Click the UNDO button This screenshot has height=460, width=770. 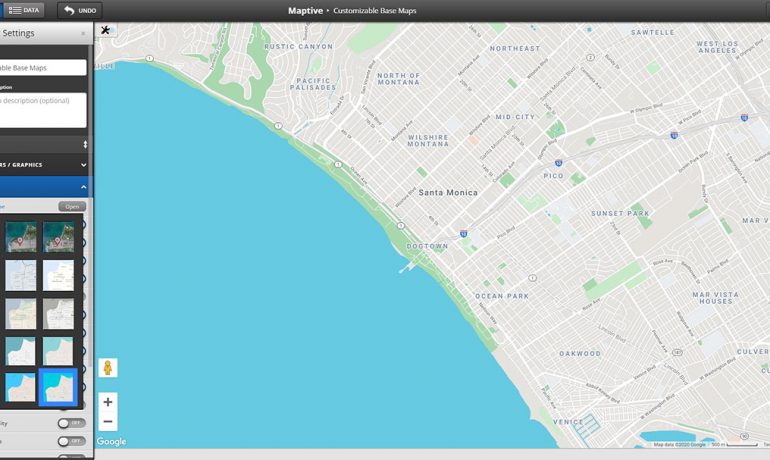[80, 10]
